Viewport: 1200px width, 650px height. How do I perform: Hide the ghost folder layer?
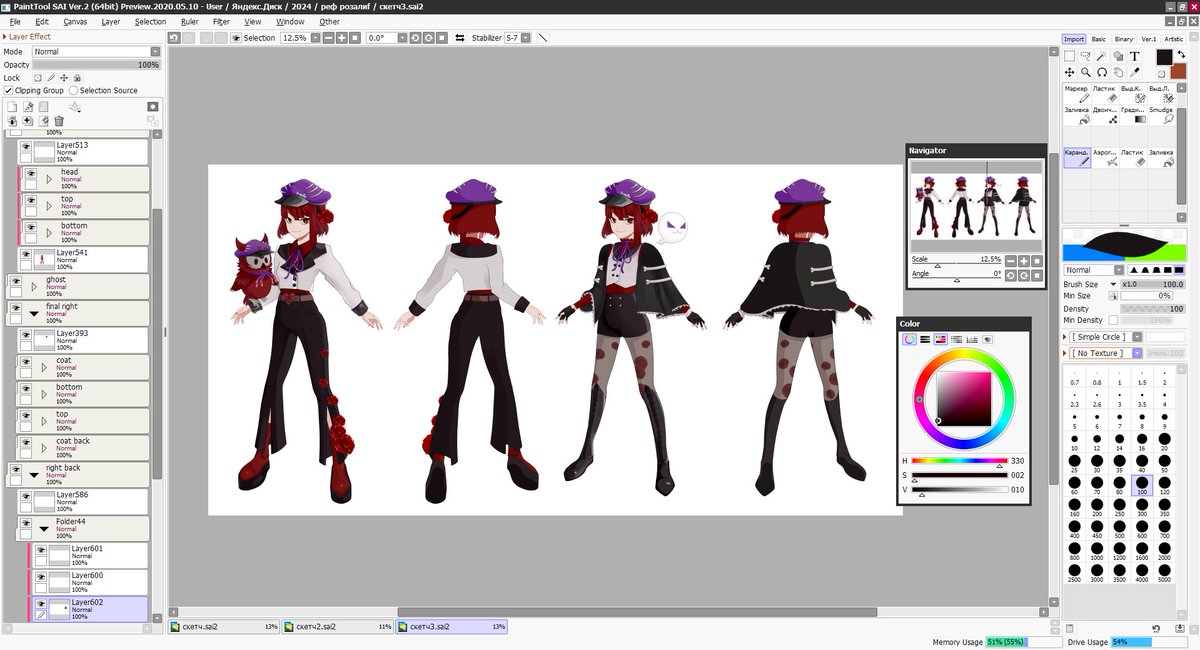click(x=15, y=281)
